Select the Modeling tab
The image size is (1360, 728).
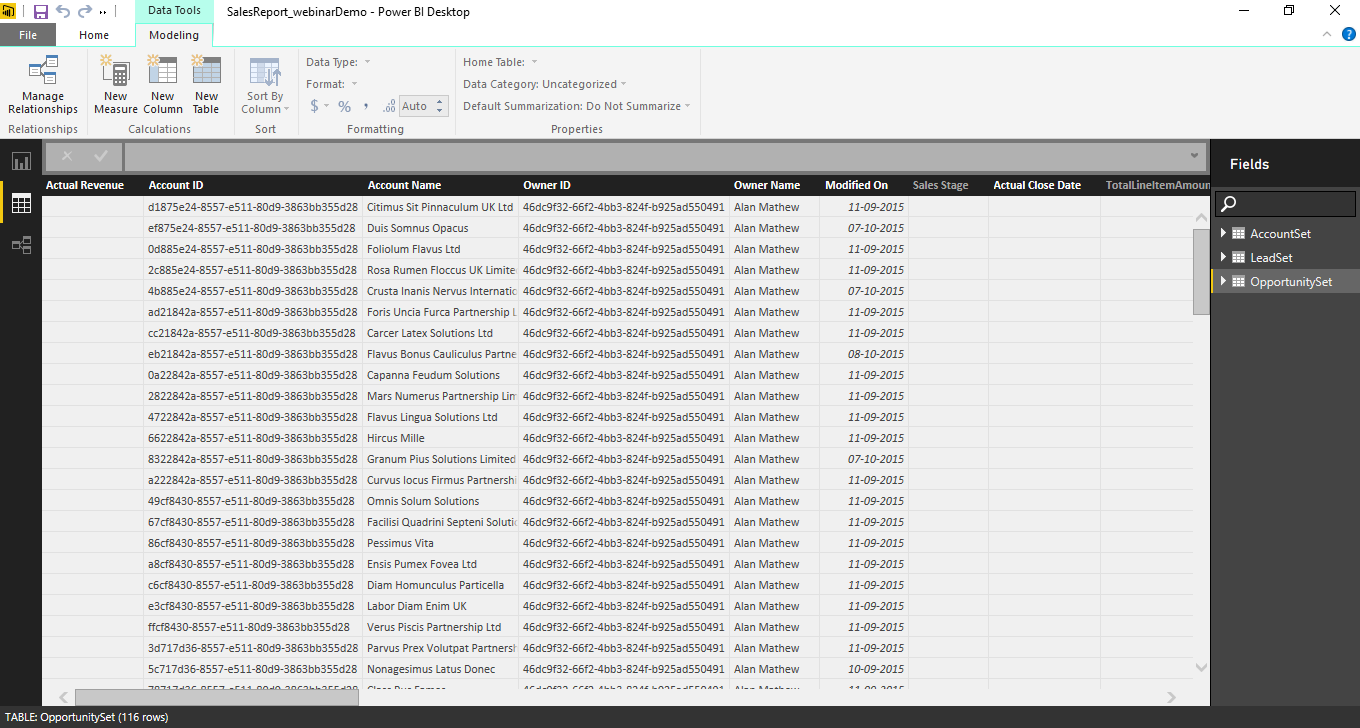click(x=174, y=35)
